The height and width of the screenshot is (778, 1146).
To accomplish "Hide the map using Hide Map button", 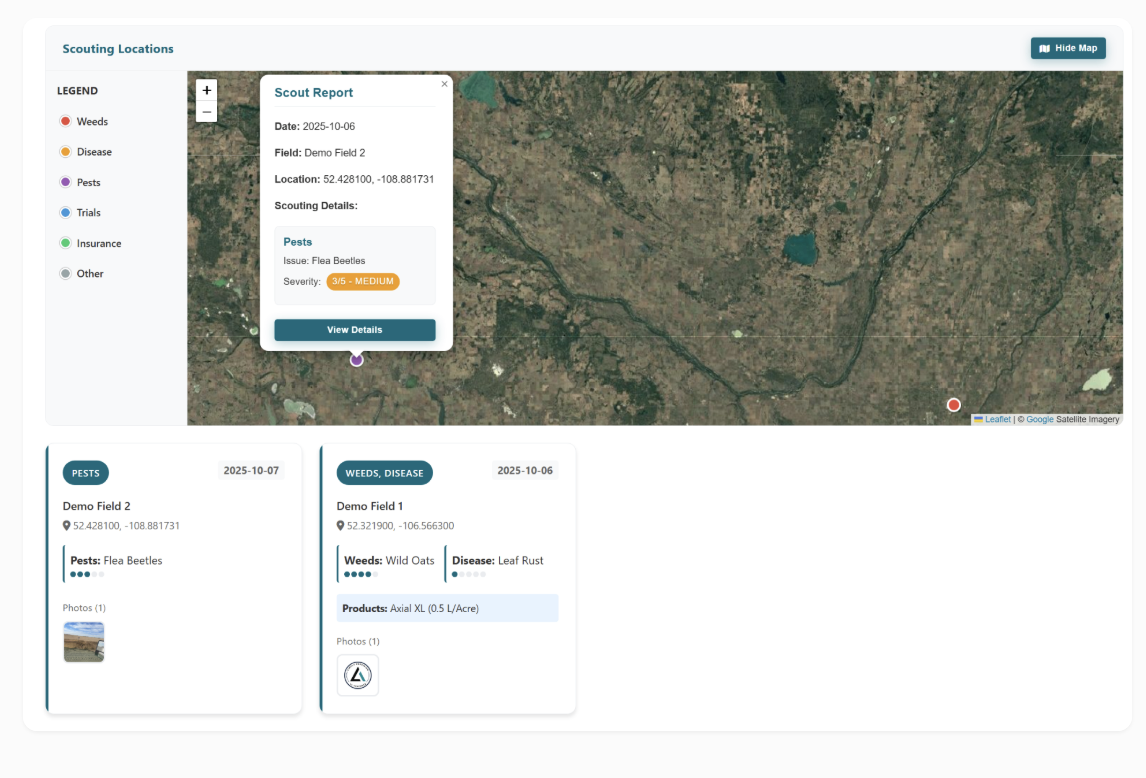I will click(1068, 47).
